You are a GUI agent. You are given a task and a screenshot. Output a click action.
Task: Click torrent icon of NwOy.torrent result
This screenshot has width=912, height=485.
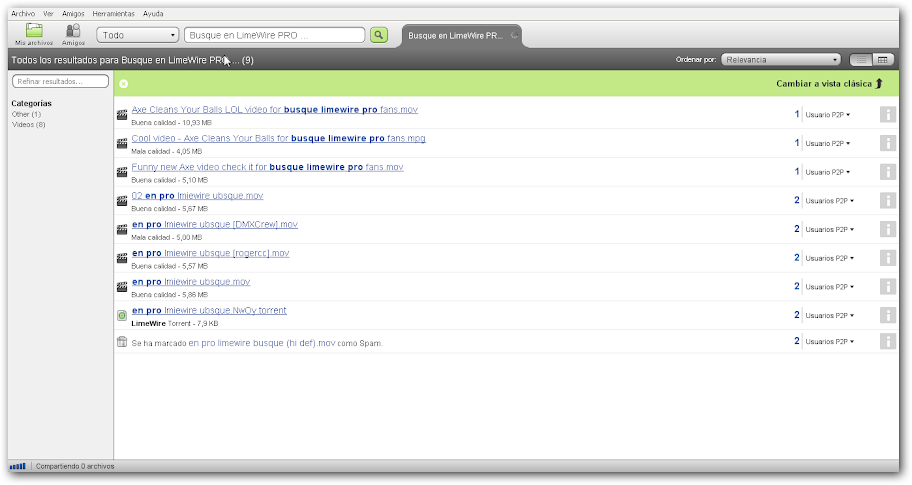(x=122, y=315)
